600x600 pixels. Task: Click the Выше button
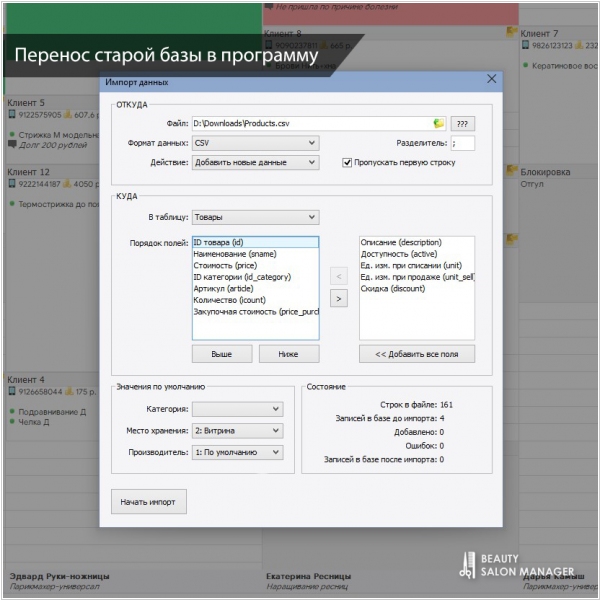(x=222, y=354)
